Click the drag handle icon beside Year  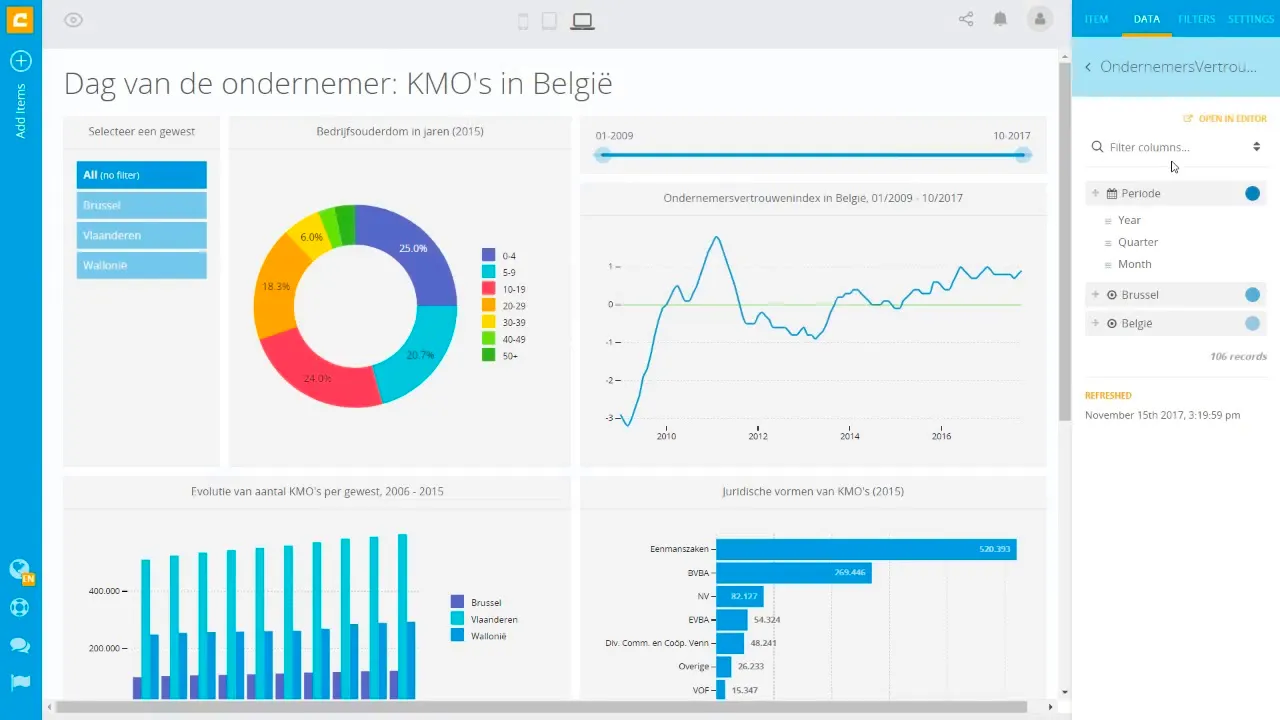1108,220
